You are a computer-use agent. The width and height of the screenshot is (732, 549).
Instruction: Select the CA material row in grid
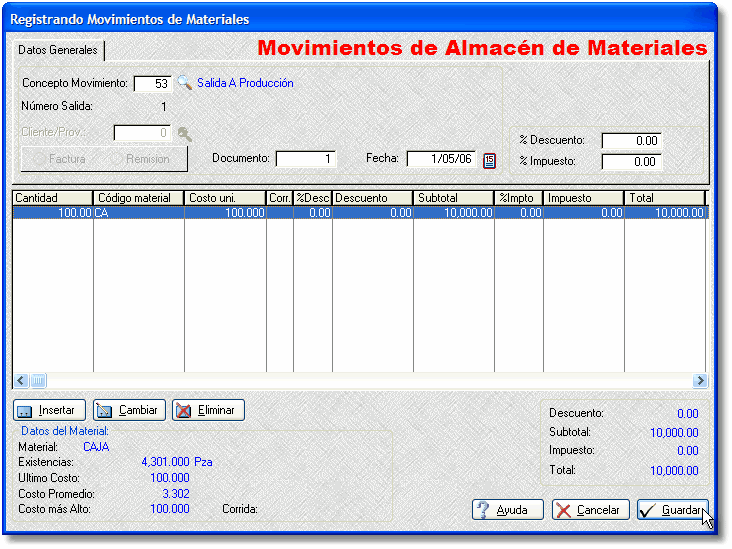coord(138,213)
